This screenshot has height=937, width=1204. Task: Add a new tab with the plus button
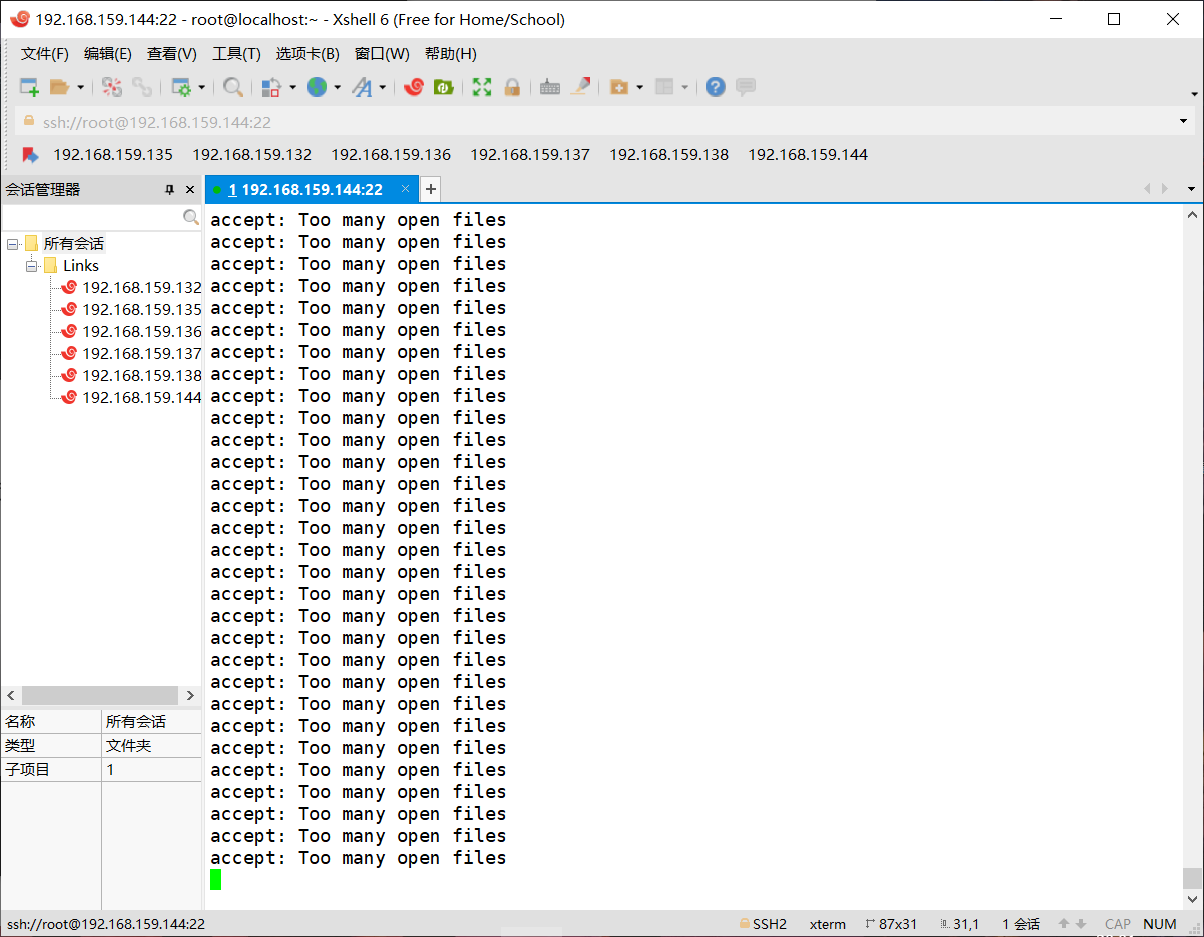(430, 189)
